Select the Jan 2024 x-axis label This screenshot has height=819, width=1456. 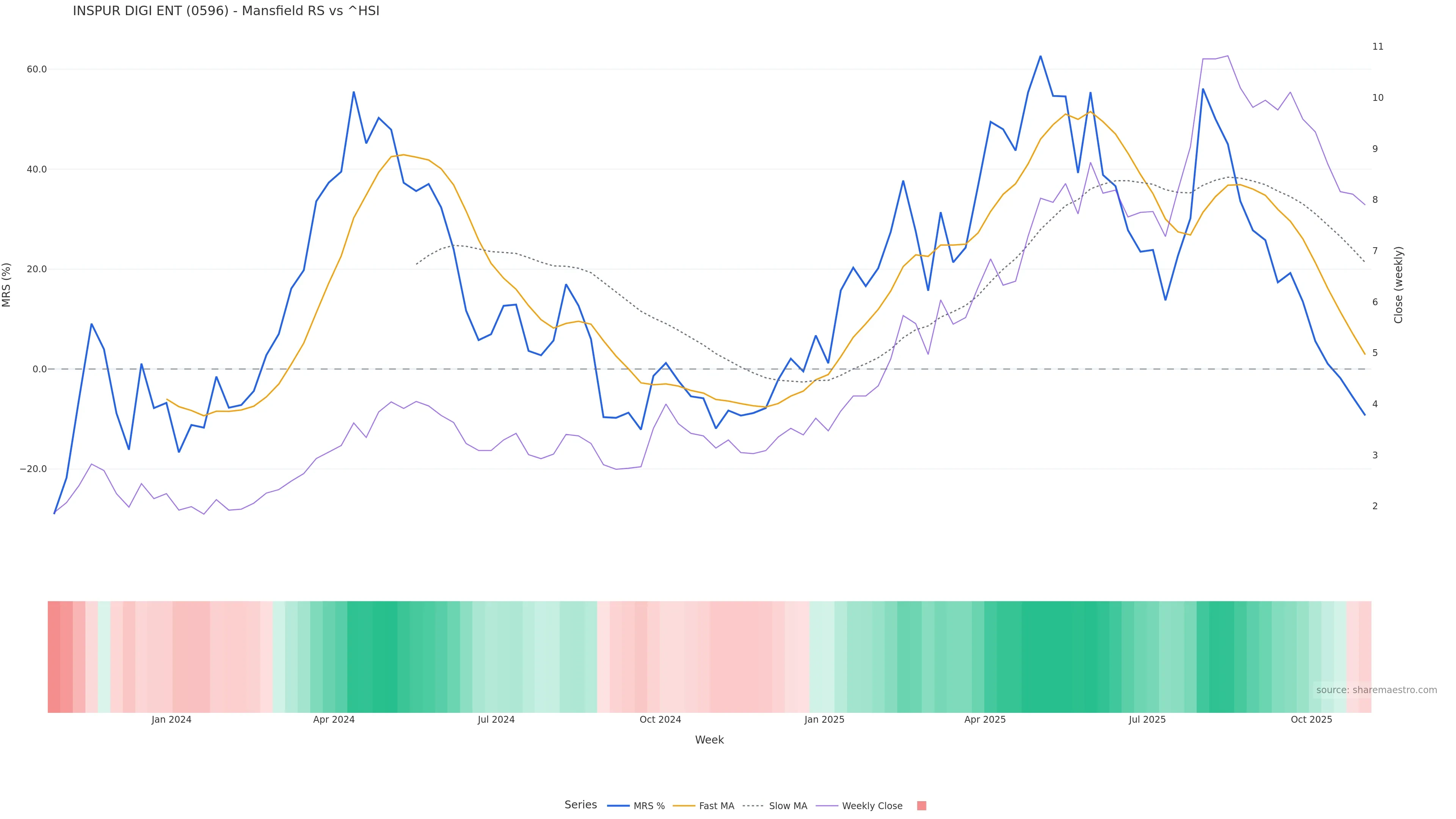tap(171, 720)
